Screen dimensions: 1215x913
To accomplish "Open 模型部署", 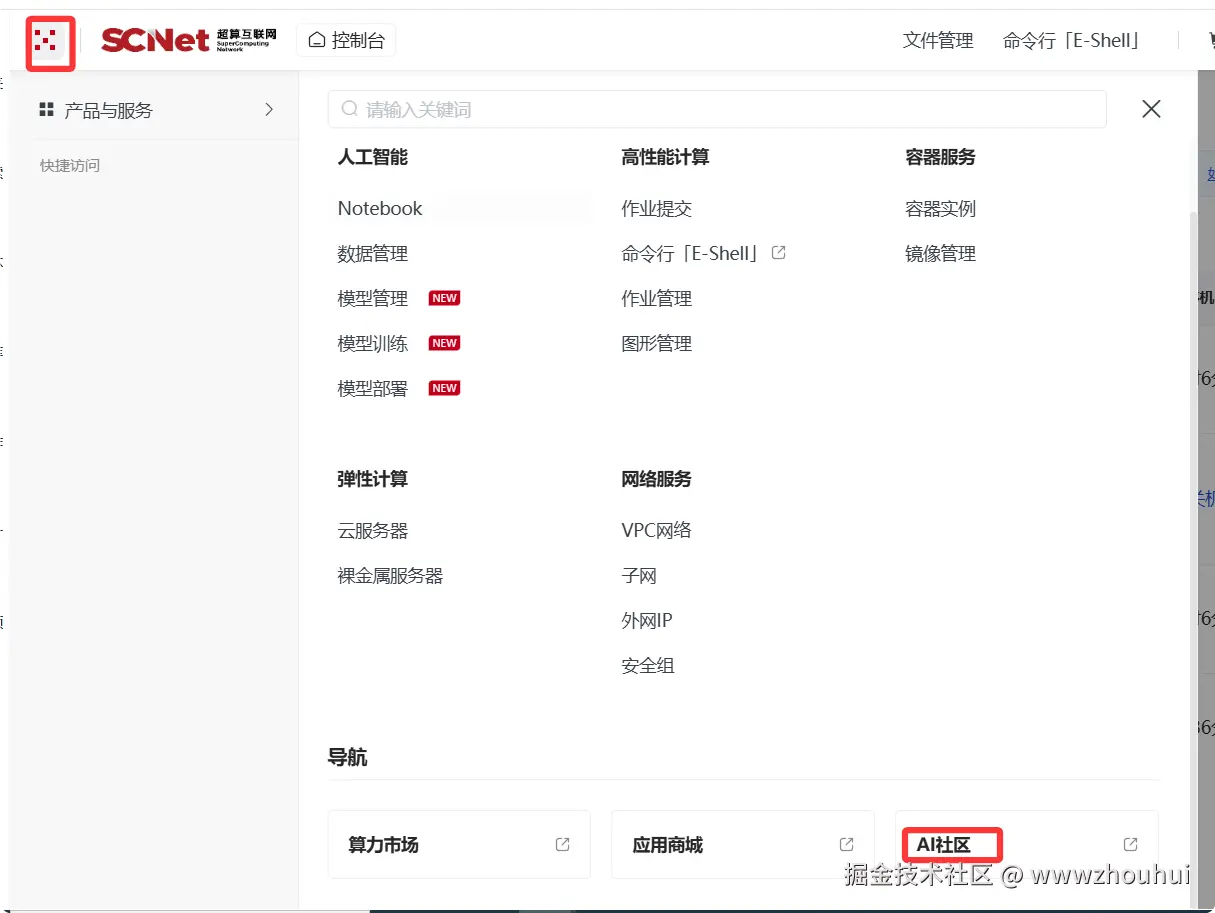I will pyautogui.click(x=373, y=388).
